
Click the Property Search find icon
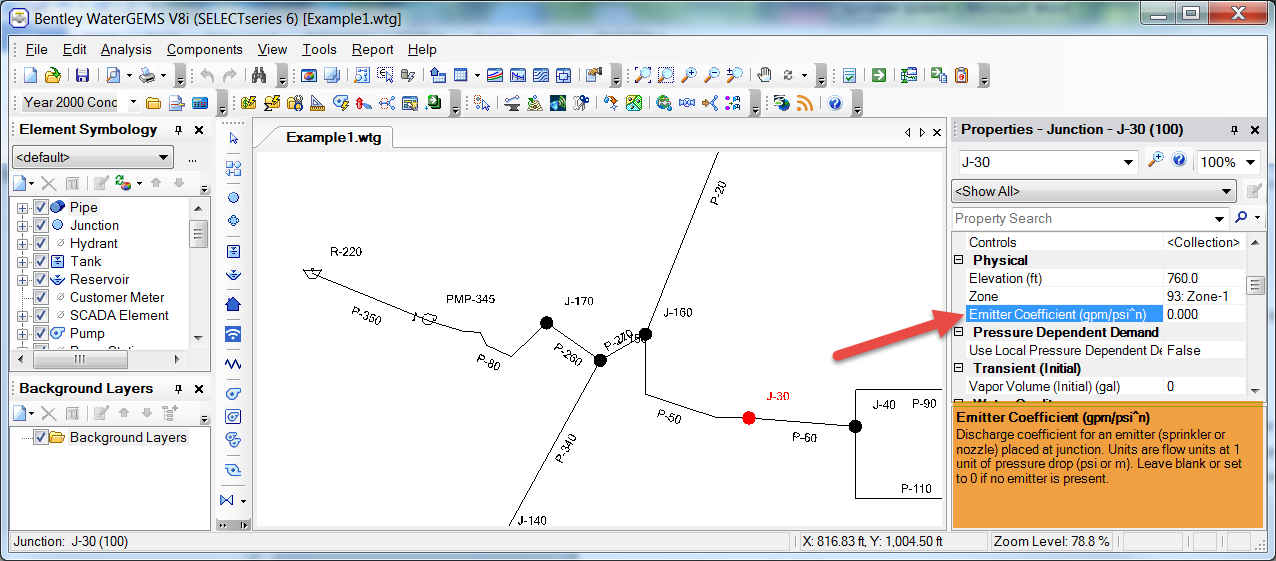(1241, 218)
